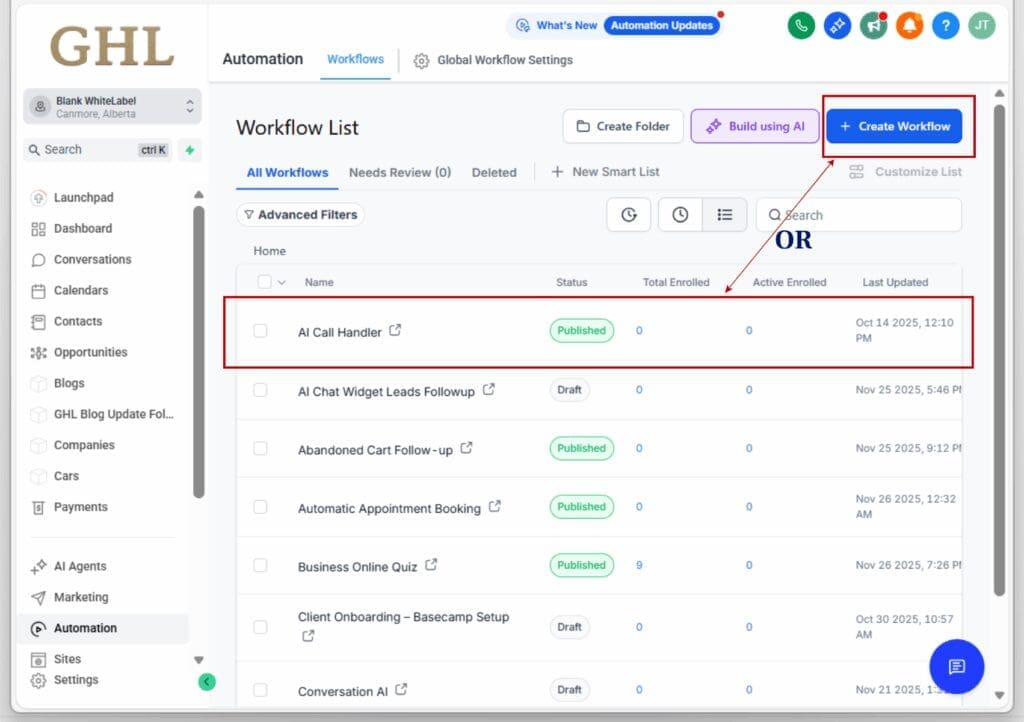Screen dimensions: 1024x722
Task: Click the green lightning quick actions icon
Action: pos(190,150)
